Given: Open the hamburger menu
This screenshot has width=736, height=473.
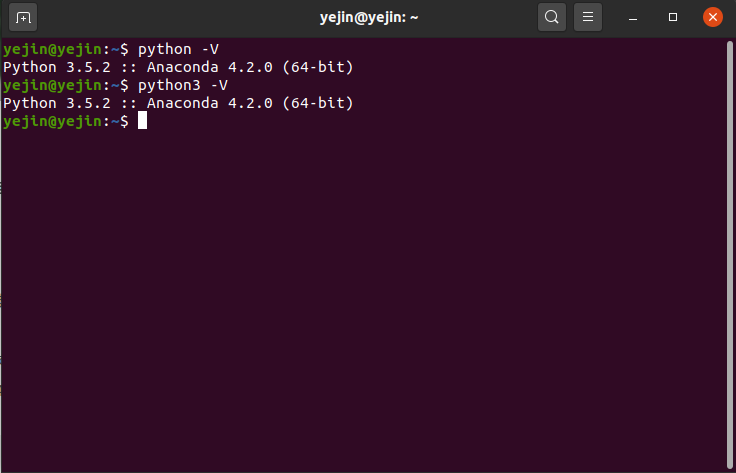Looking at the screenshot, I should point(588,17).
